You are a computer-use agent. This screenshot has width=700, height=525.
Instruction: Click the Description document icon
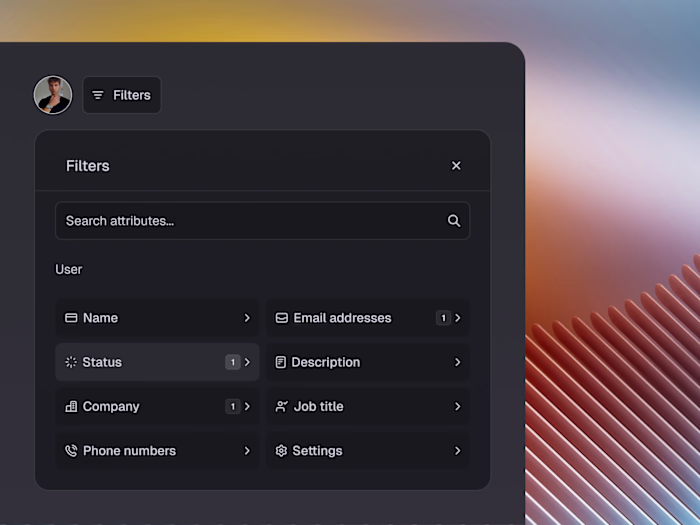280,362
